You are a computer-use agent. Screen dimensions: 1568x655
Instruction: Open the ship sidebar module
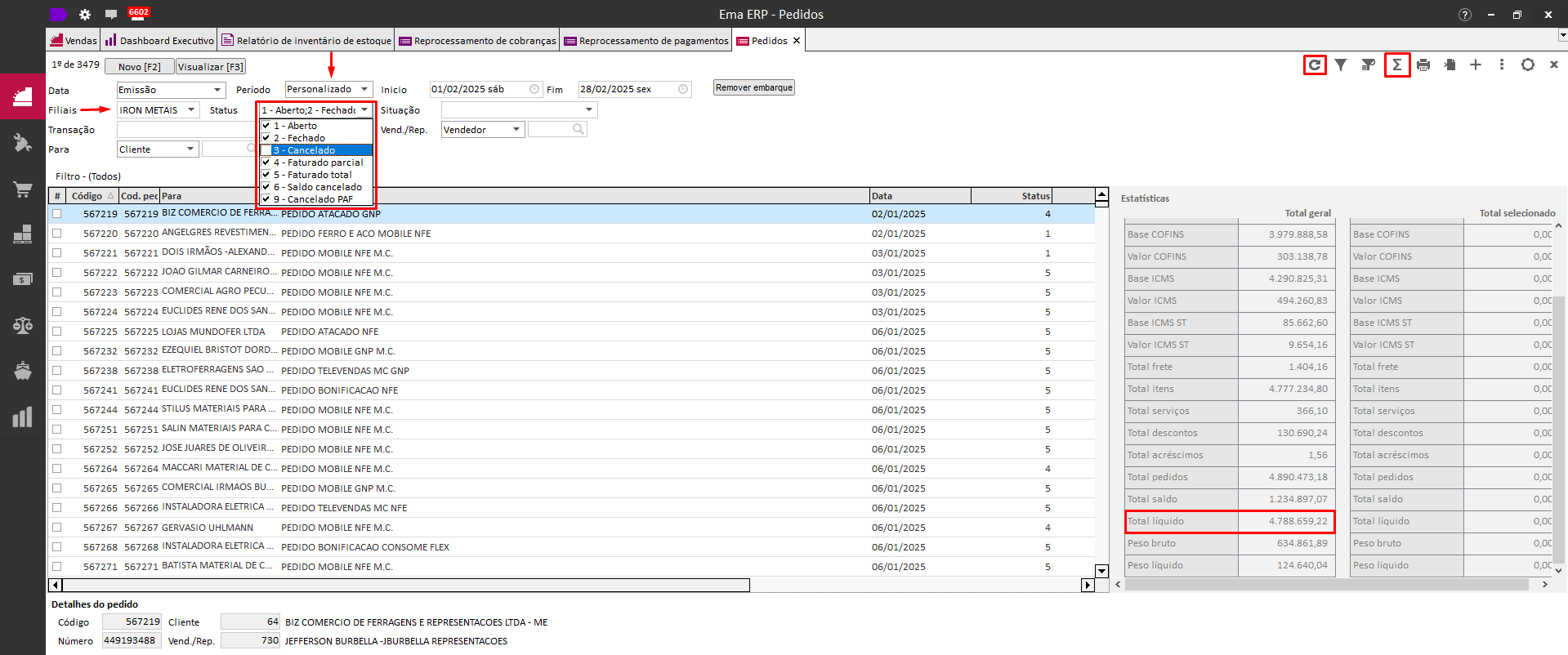point(23,371)
